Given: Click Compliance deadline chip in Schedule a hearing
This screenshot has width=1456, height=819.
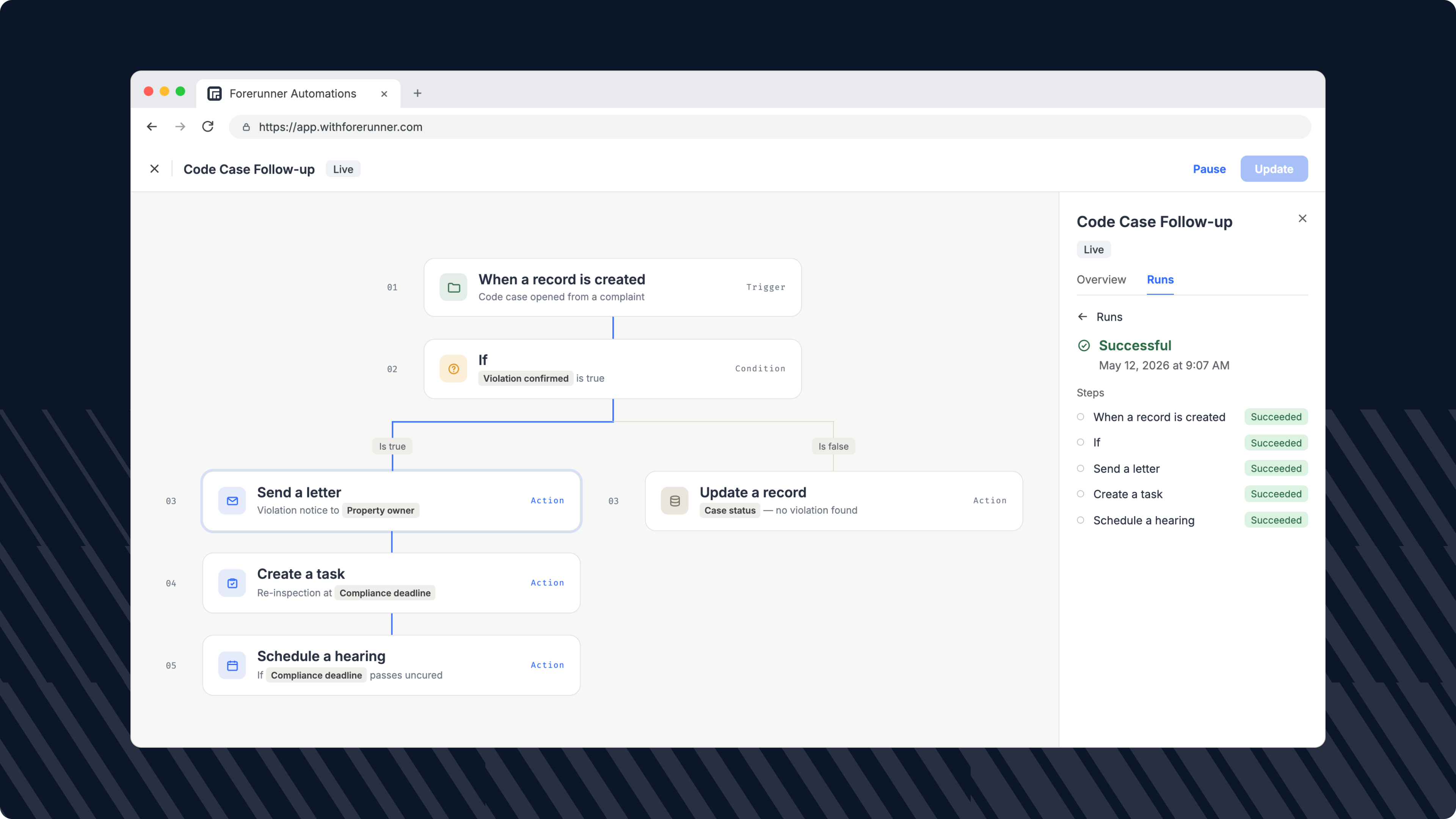Looking at the screenshot, I should [316, 675].
